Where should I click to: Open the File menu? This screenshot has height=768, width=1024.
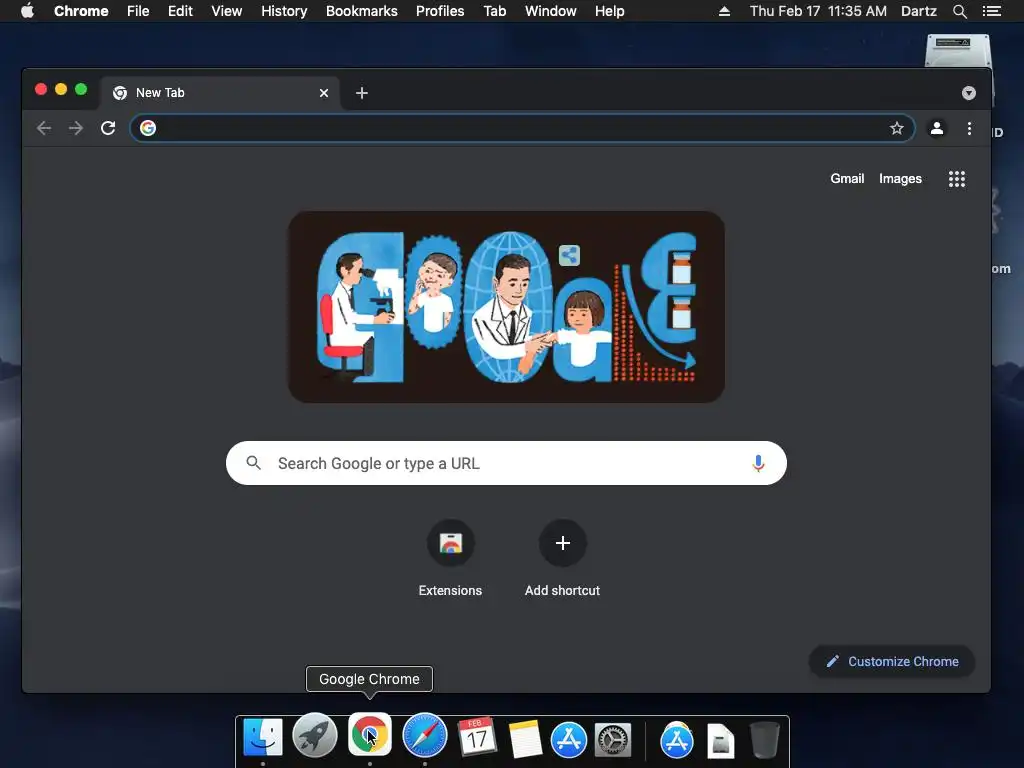(x=138, y=11)
